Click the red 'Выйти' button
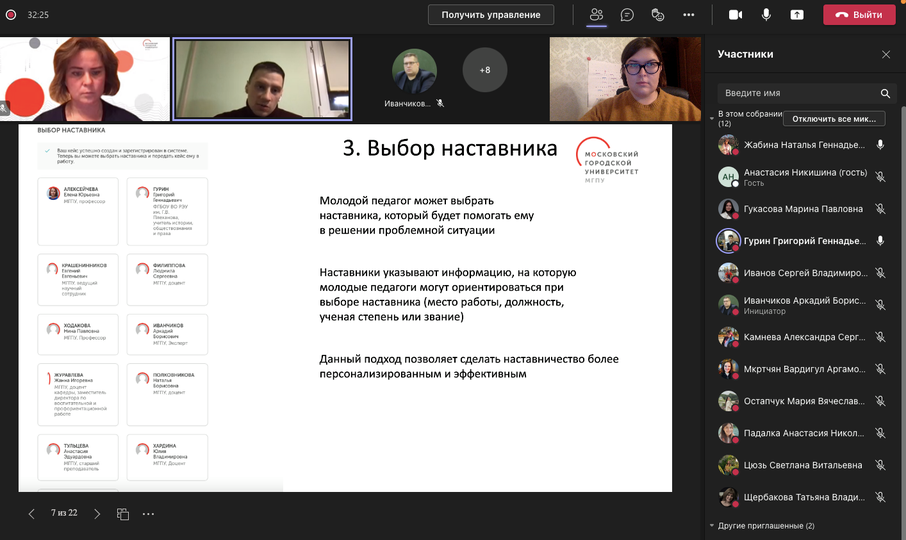This screenshot has width=906, height=540. (859, 15)
